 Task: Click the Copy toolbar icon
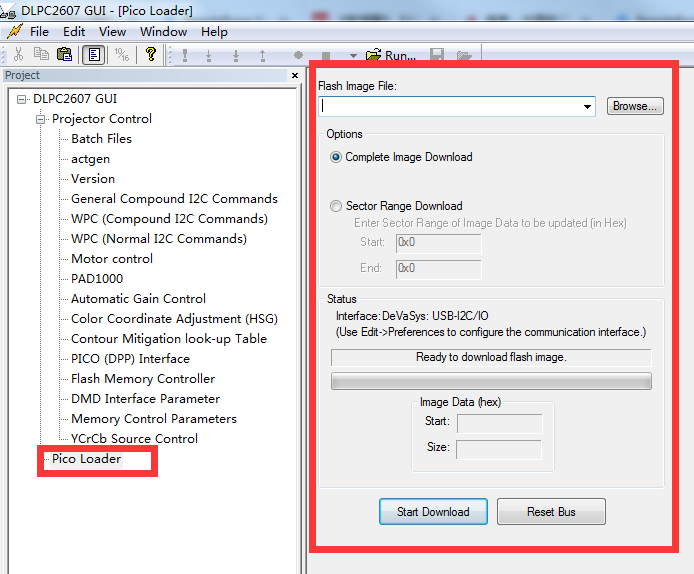[x=41, y=54]
